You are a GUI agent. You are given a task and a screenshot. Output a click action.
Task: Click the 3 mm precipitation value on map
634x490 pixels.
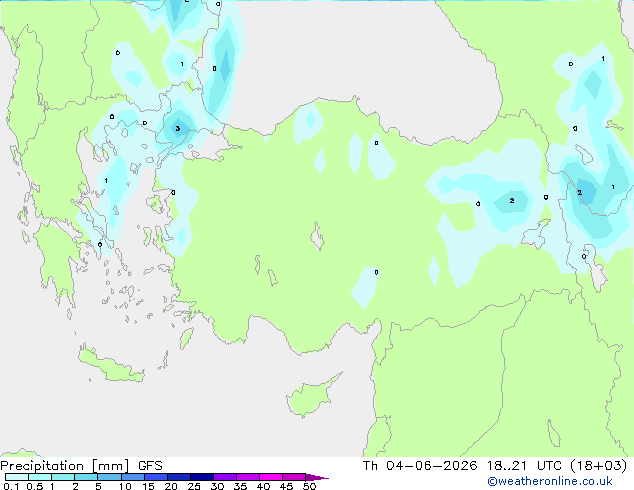(x=178, y=129)
